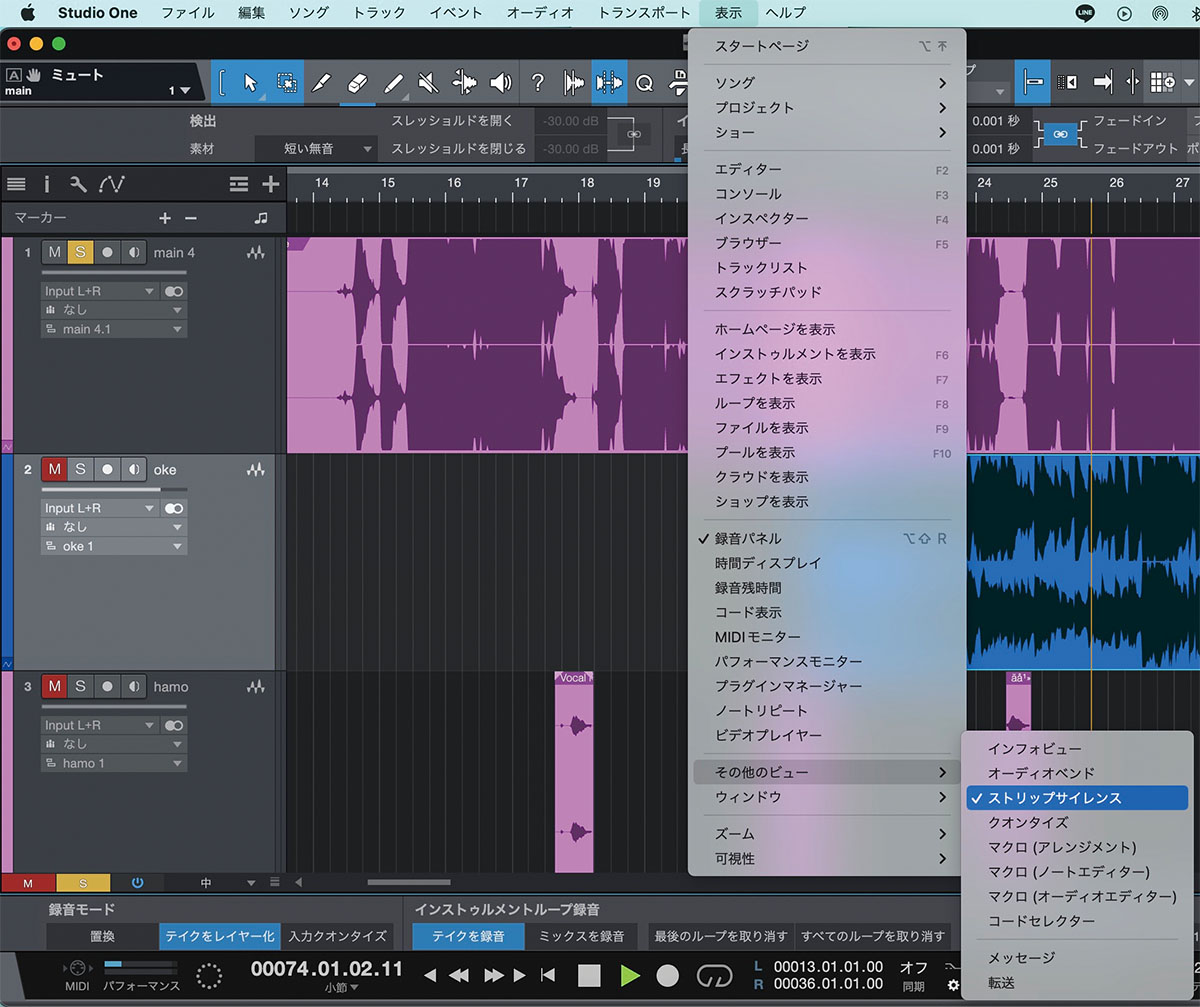Show automation curve icon
Screen dimensions: 1200x1007
click(111, 184)
